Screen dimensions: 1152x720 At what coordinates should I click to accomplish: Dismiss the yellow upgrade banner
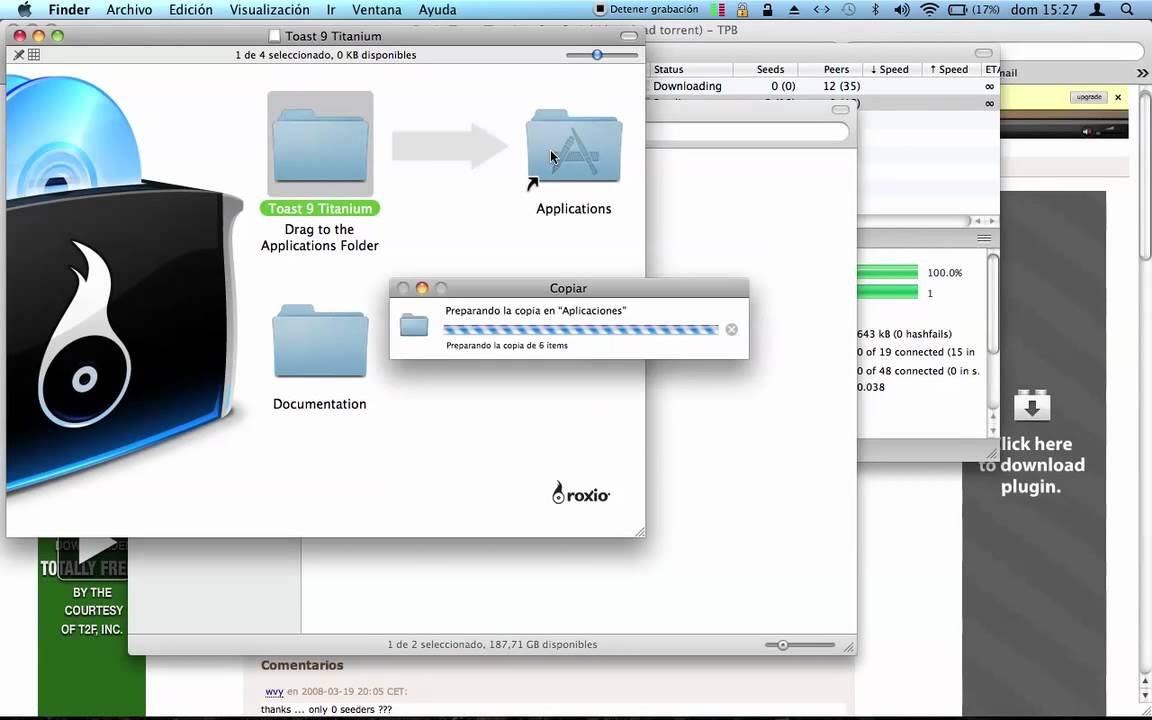pyautogui.click(x=1118, y=97)
